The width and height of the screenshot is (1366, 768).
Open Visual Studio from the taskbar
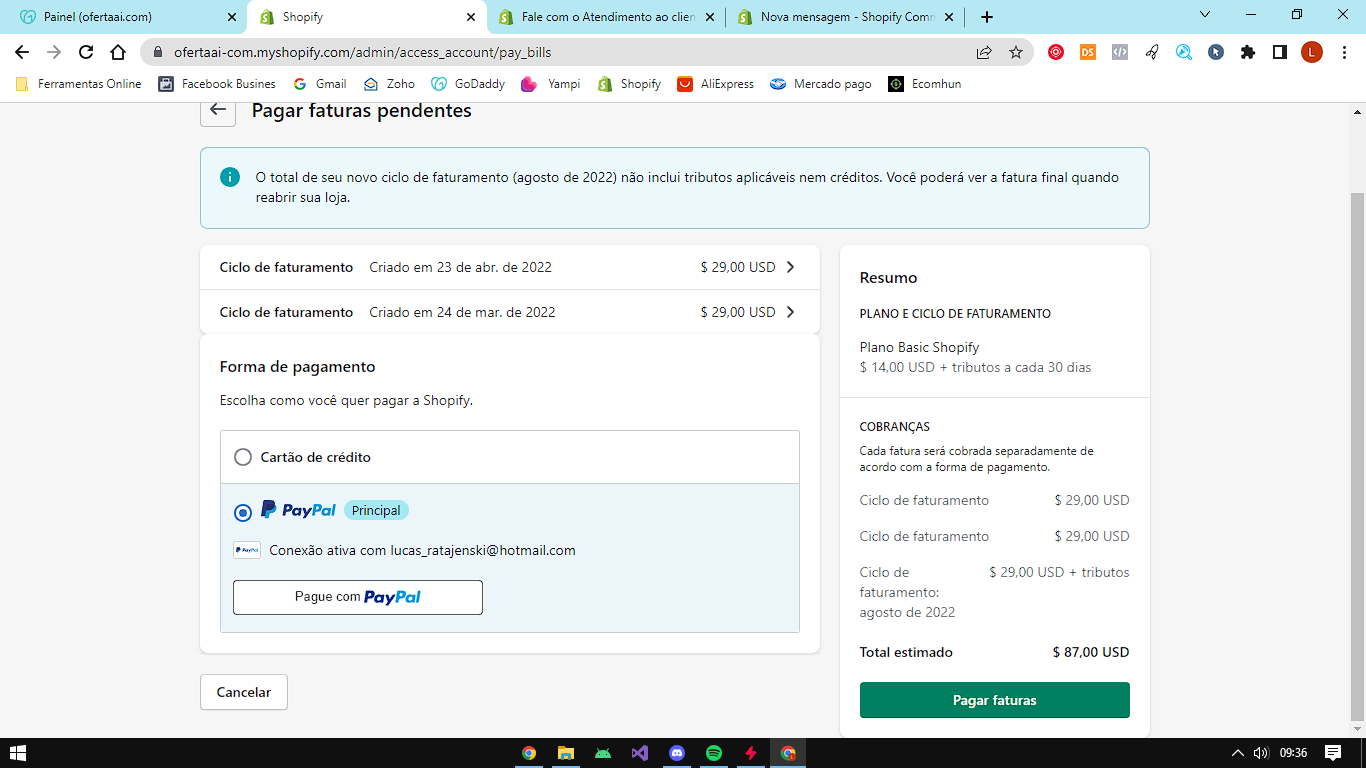[x=640, y=753]
